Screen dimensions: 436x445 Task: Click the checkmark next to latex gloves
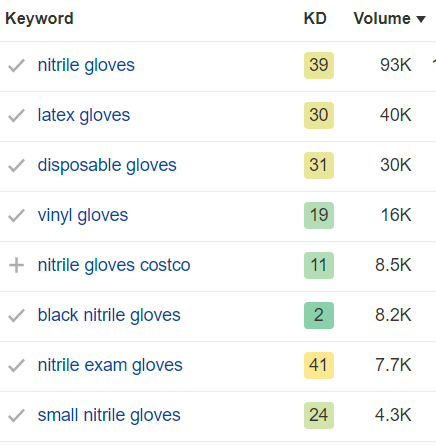point(16,115)
